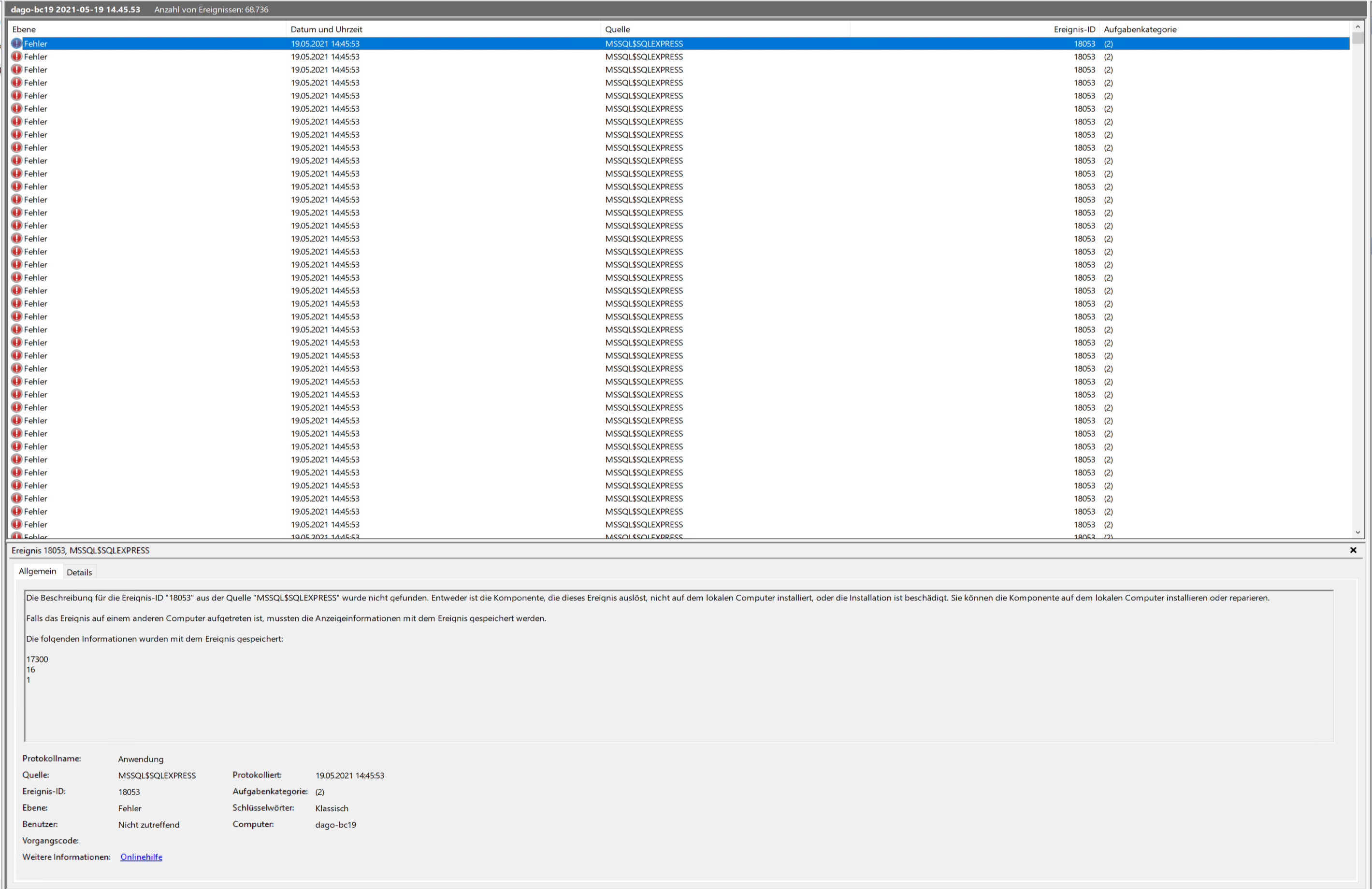Click the event list scrollbar thumb
This screenshot has height=889, width=1372.
click(1358, 38)
